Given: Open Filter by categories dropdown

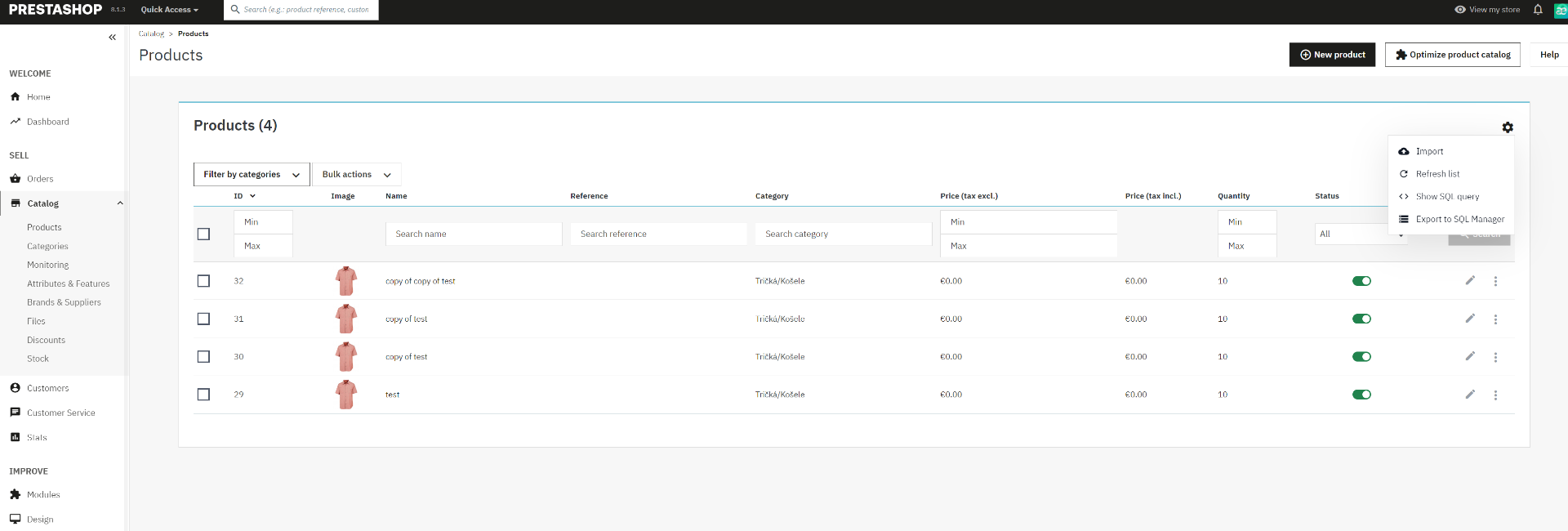Looking at the screenshot, I should (252, 174).
